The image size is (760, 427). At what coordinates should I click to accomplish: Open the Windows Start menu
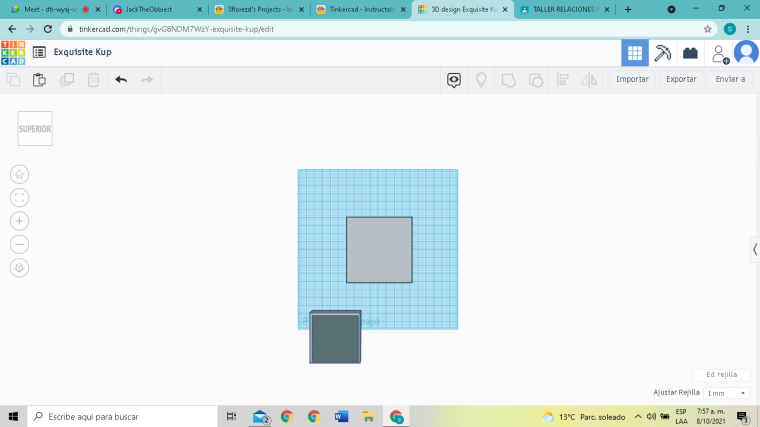(x=13, y=416)
